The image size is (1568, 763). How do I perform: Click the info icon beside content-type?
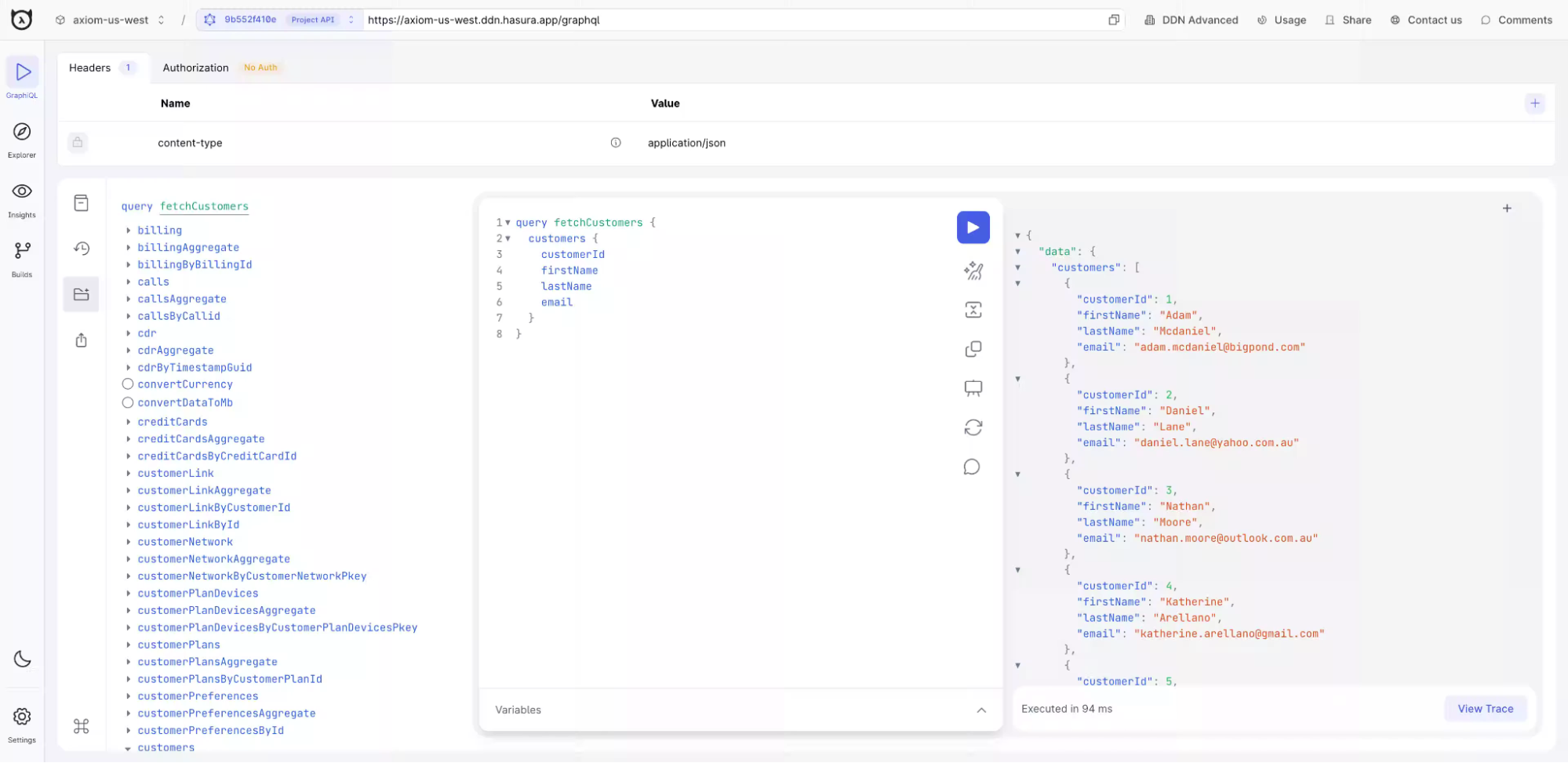[616, 143]
